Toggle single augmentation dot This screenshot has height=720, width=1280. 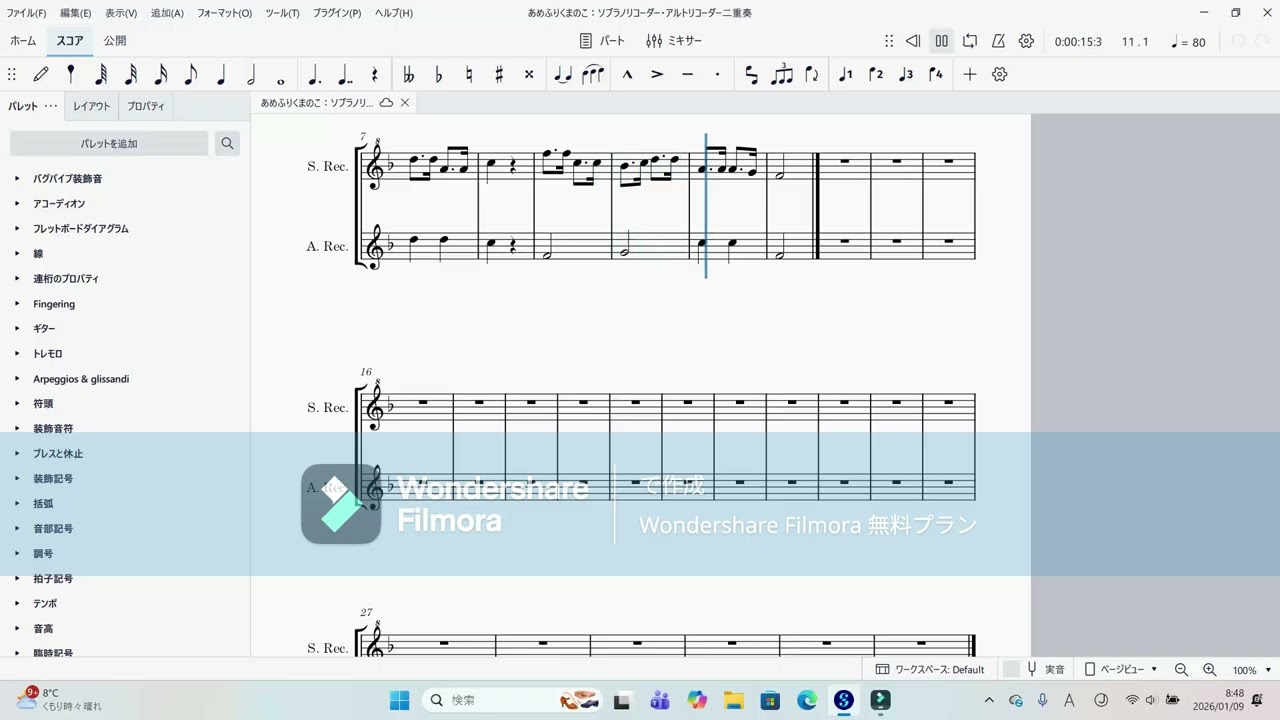pos(314,74)
